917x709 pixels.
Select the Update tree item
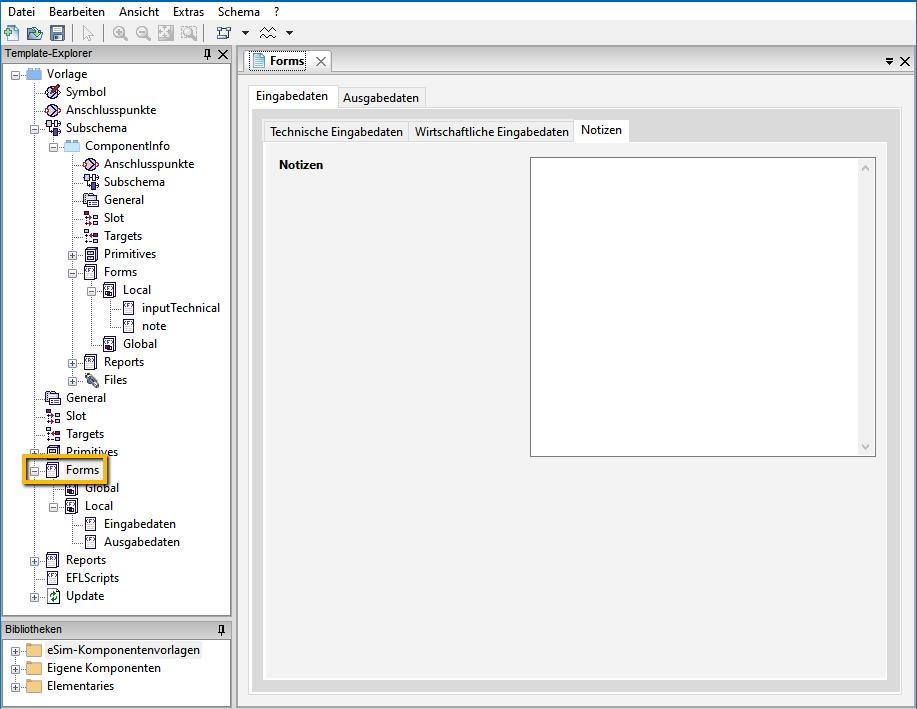point(85,596)
